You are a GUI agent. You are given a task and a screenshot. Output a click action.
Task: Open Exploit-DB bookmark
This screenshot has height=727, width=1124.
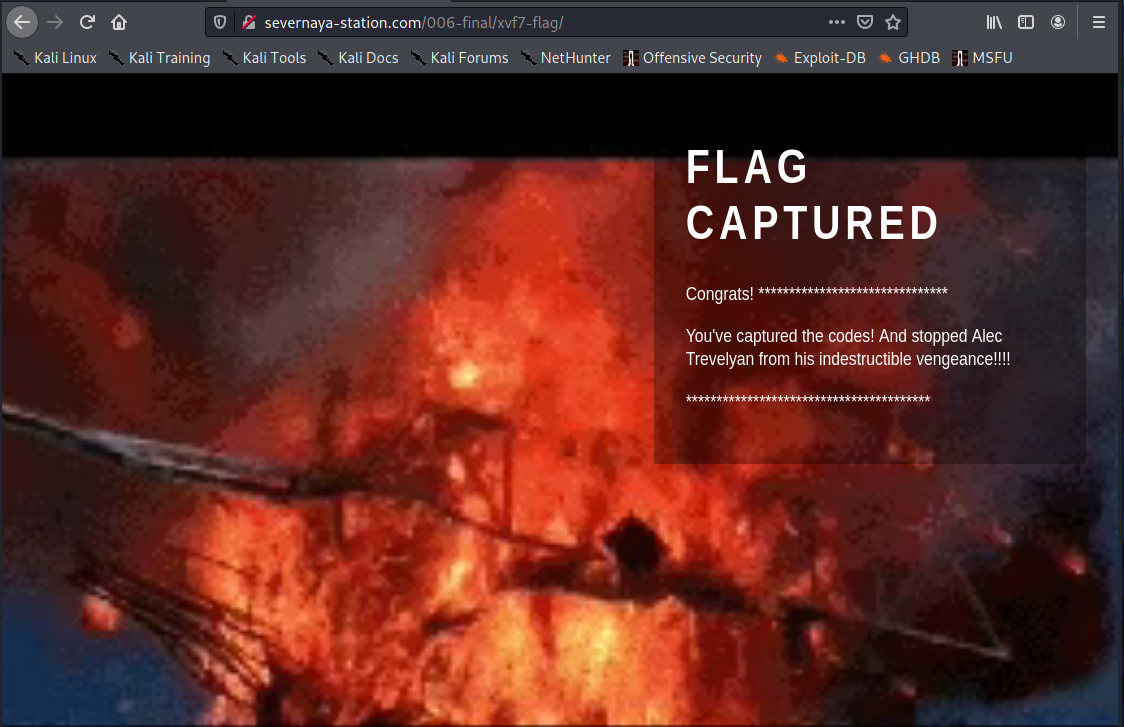click(x=820, y=58)
